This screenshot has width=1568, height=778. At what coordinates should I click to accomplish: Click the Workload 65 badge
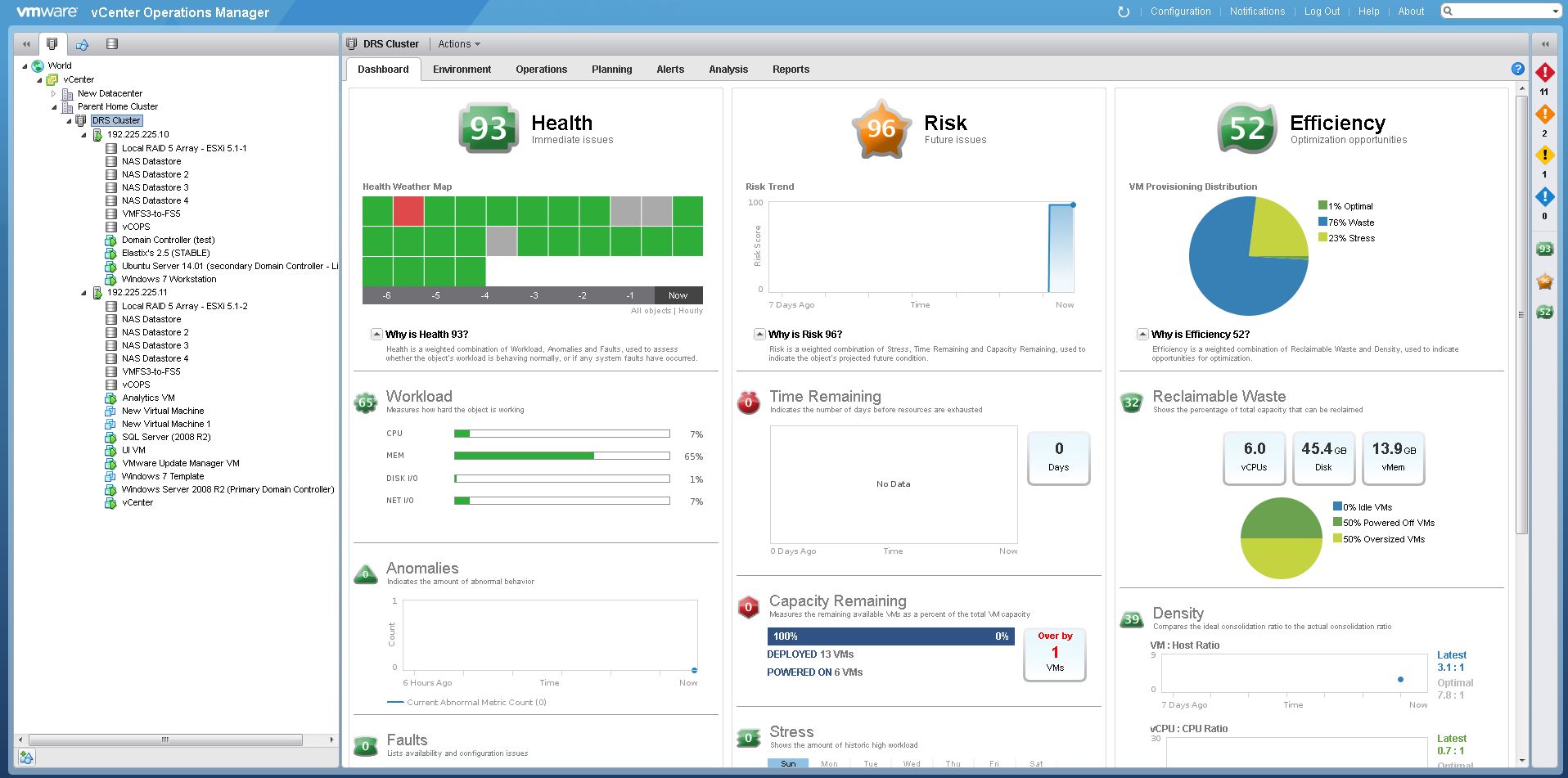pyautogui.click(x=366, y=402)
